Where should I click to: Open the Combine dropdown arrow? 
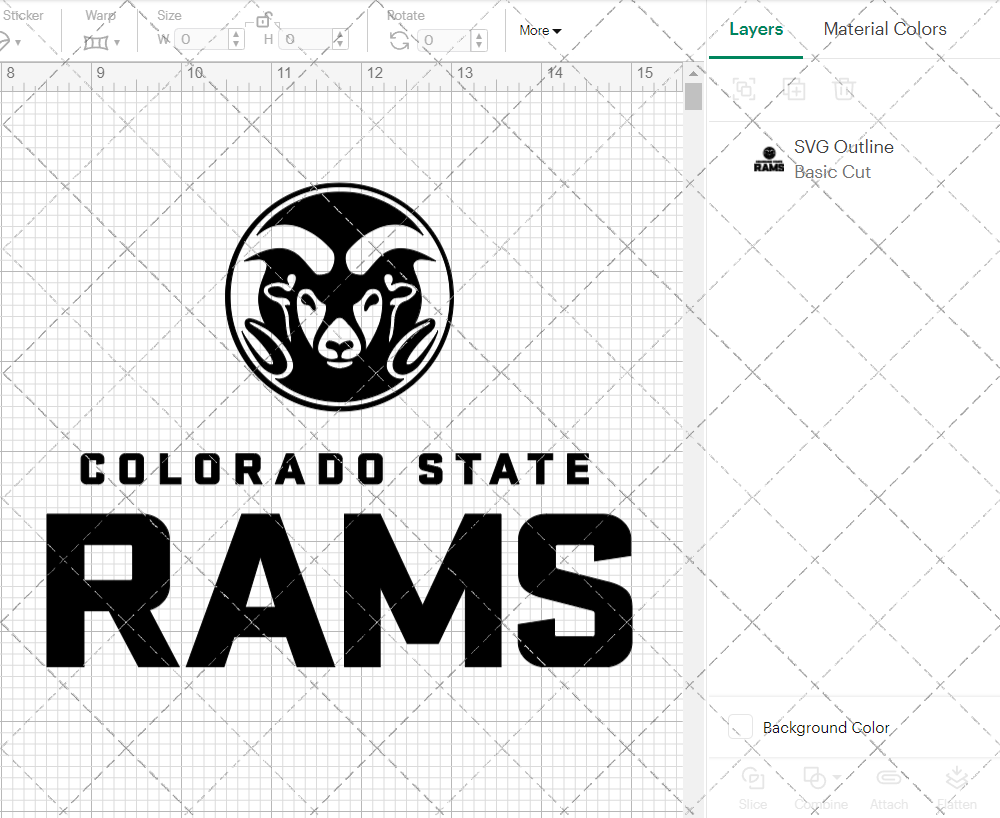click(836, 778)
